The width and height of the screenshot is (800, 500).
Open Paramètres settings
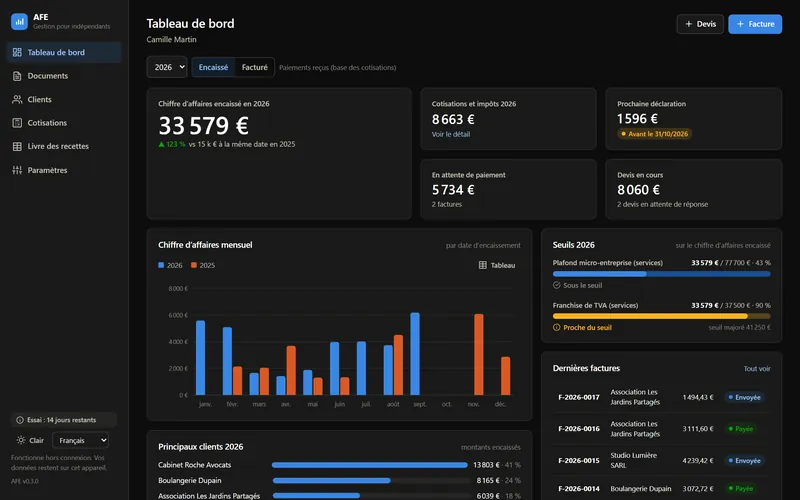point(64,170)
